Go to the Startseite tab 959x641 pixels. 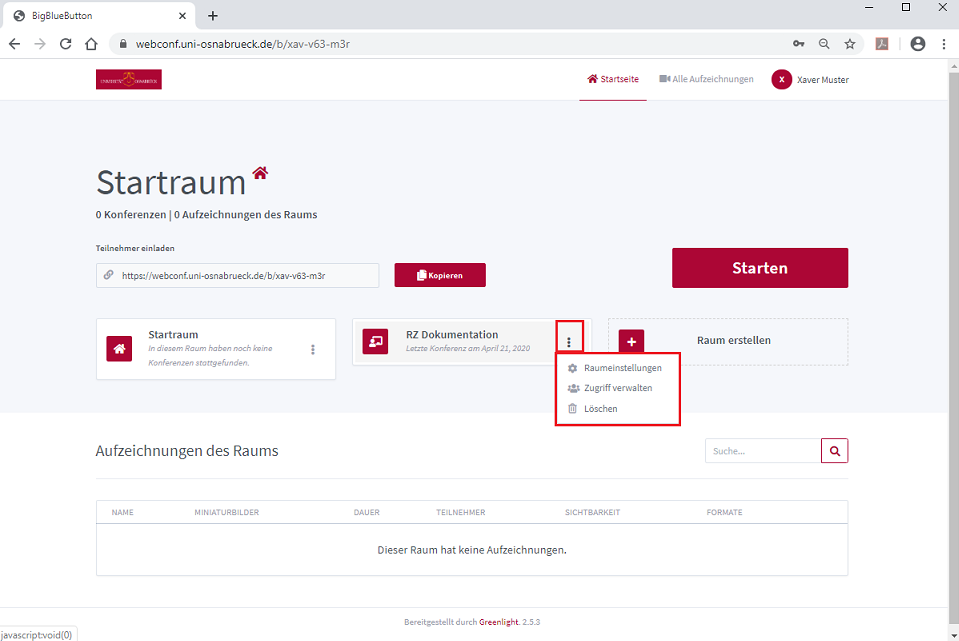(x=613, y=79)
